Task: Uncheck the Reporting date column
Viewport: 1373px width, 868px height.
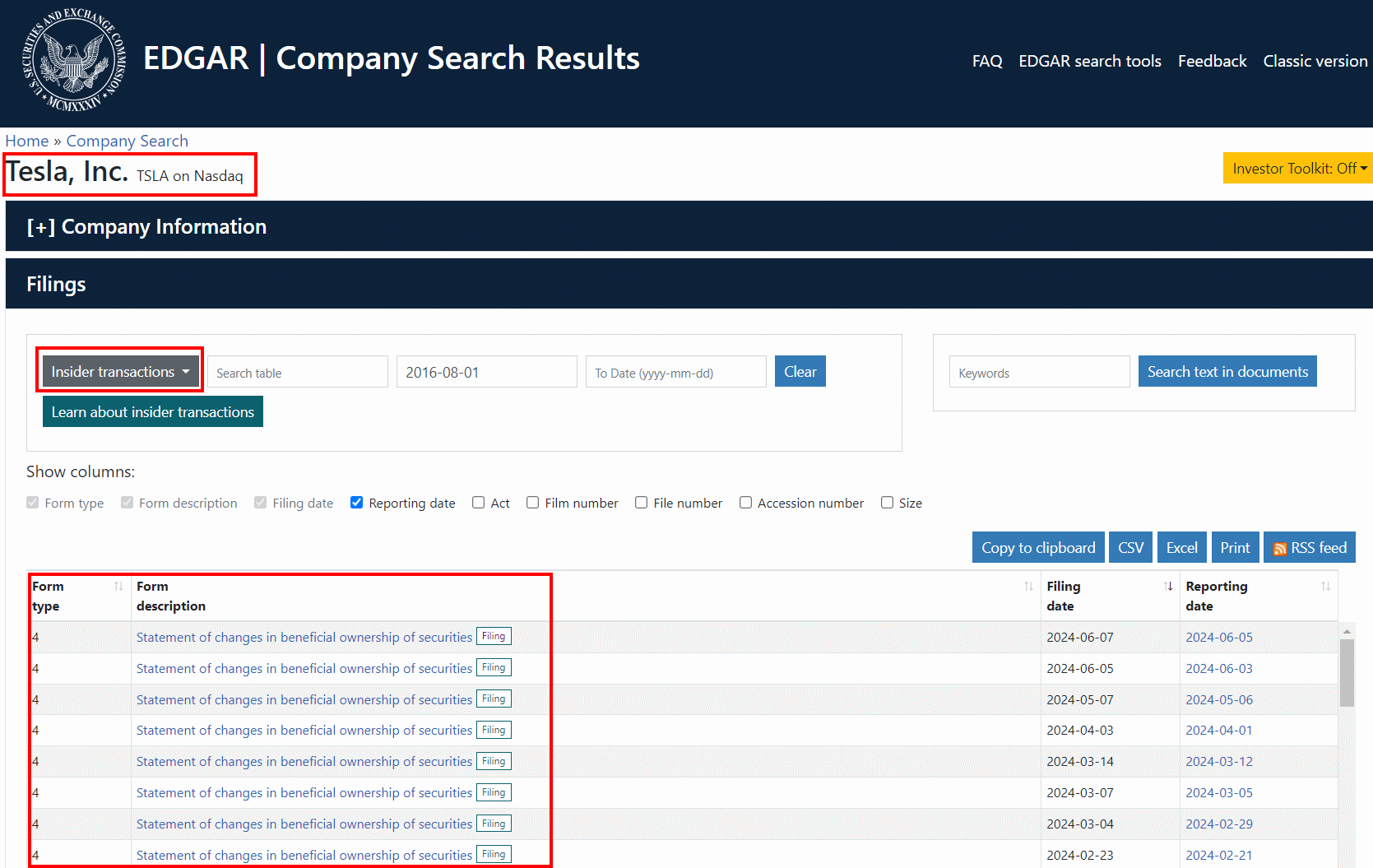Action: click(x=356, y=502)
